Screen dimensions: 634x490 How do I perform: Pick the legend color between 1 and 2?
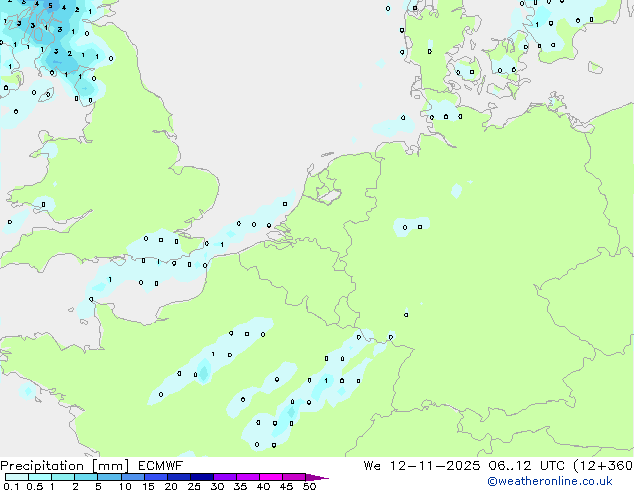63,477
